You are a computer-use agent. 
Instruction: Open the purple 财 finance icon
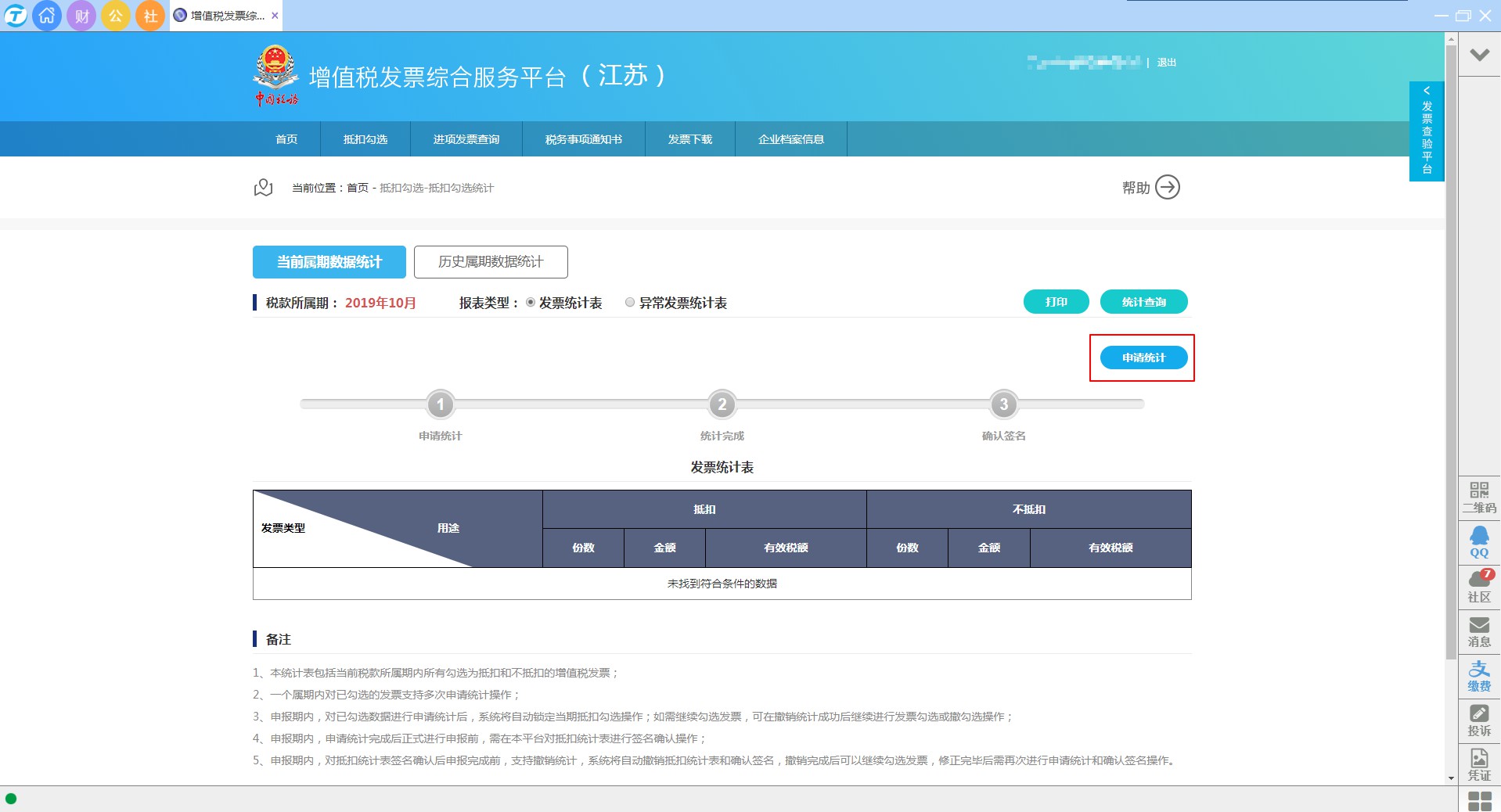click(x=81, y=16)
